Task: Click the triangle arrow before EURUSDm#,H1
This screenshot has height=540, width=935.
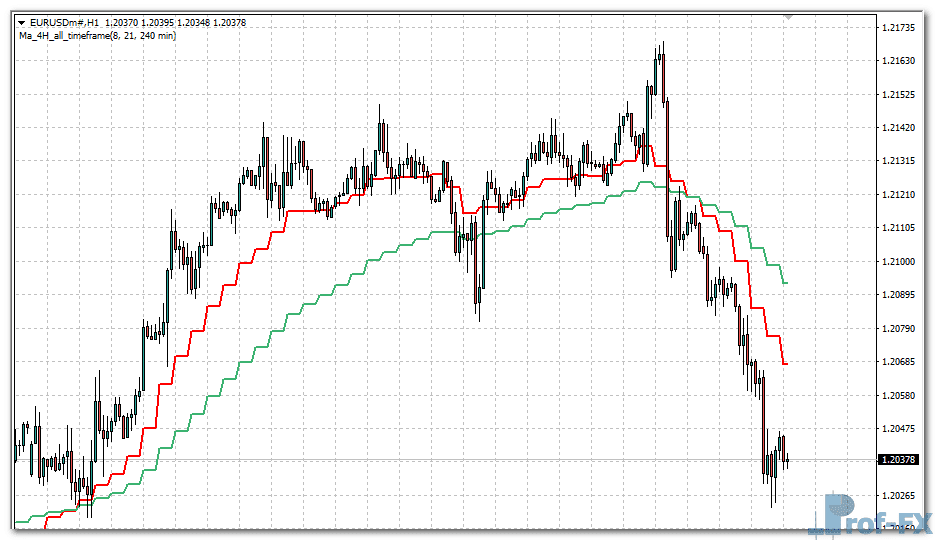Action: [21, 22]
